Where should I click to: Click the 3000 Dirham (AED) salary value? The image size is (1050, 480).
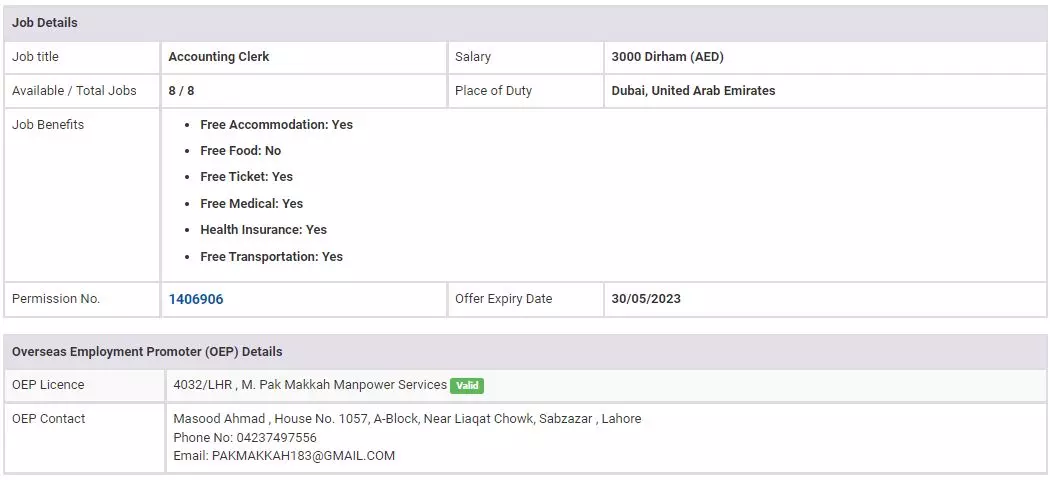pos(667,57)
